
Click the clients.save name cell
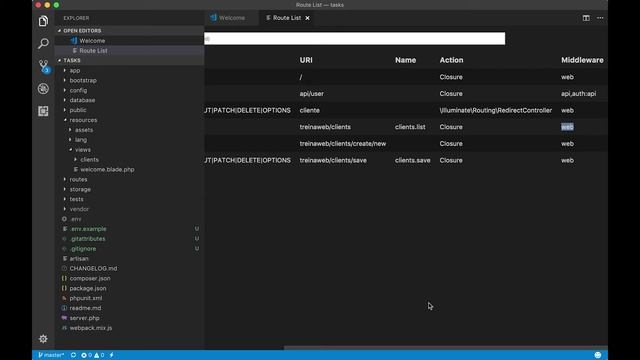(413, 160)
